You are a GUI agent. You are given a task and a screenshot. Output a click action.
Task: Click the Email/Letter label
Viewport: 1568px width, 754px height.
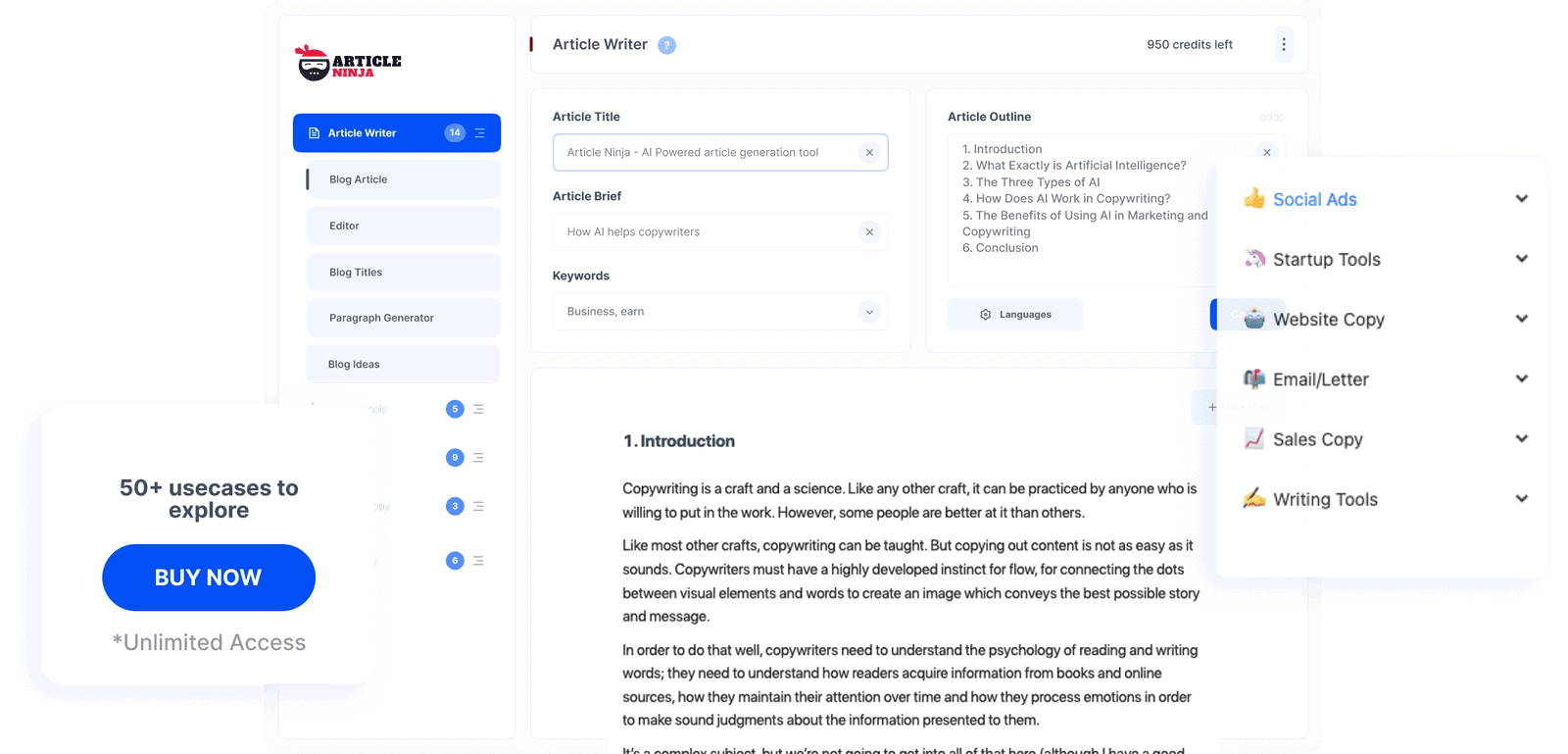pyautogui.click(x=1321, y=379)
